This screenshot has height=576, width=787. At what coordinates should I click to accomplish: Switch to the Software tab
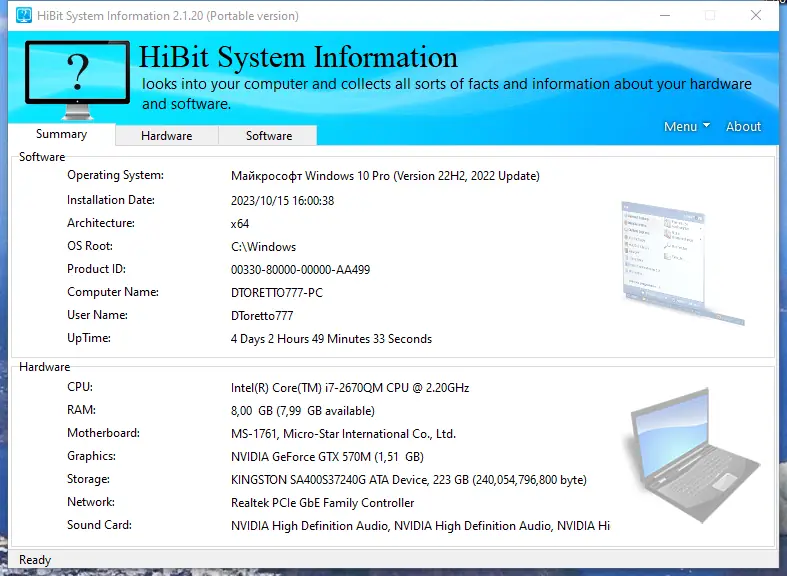[x=269, y=135]
